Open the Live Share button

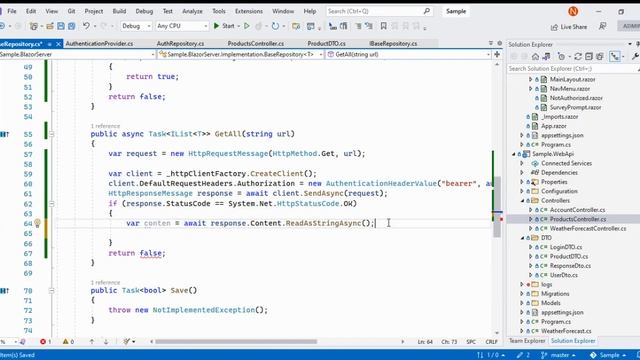click(569, 27)
